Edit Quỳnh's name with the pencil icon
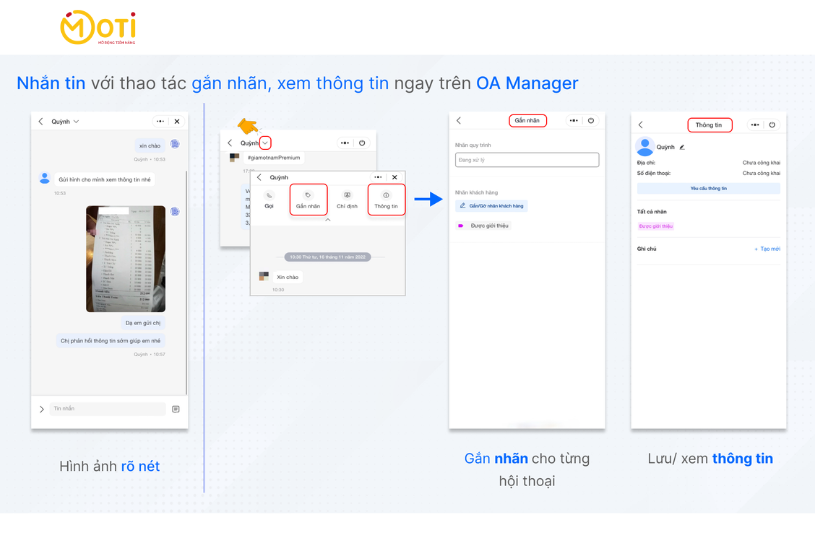815x545 pixels. [x=682, y=147]
